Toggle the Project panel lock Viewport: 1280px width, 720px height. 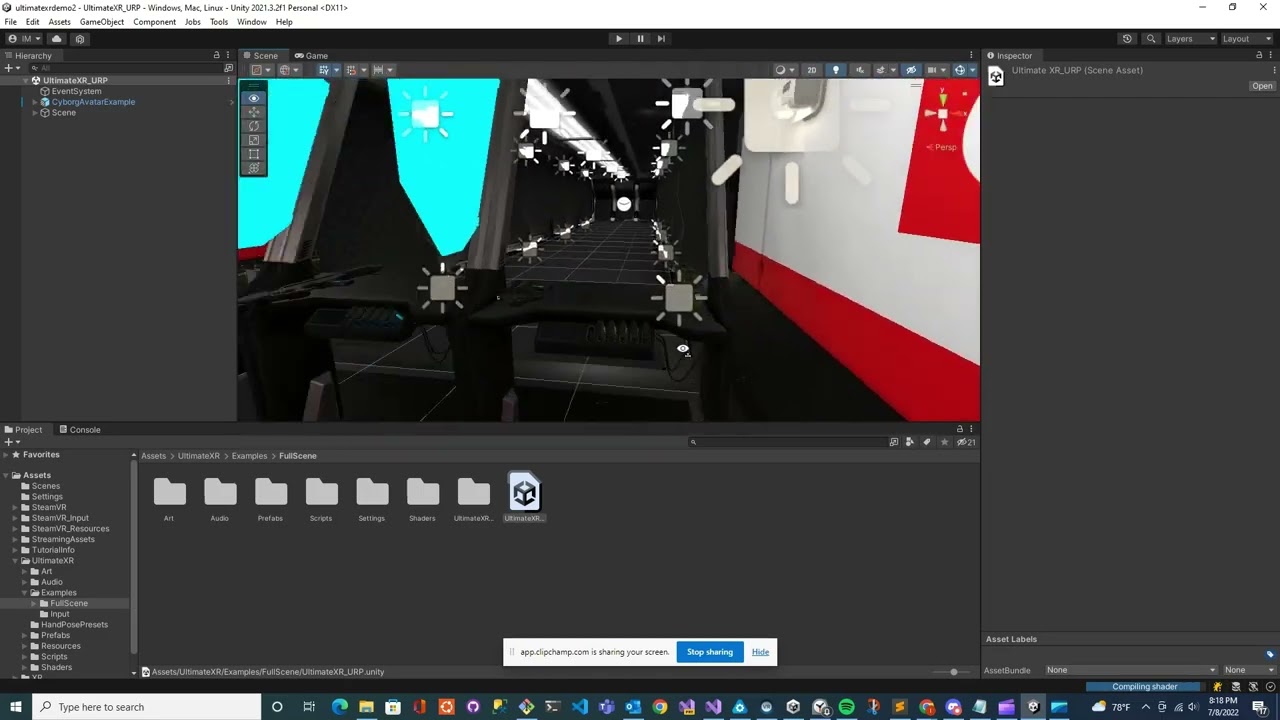959,429
